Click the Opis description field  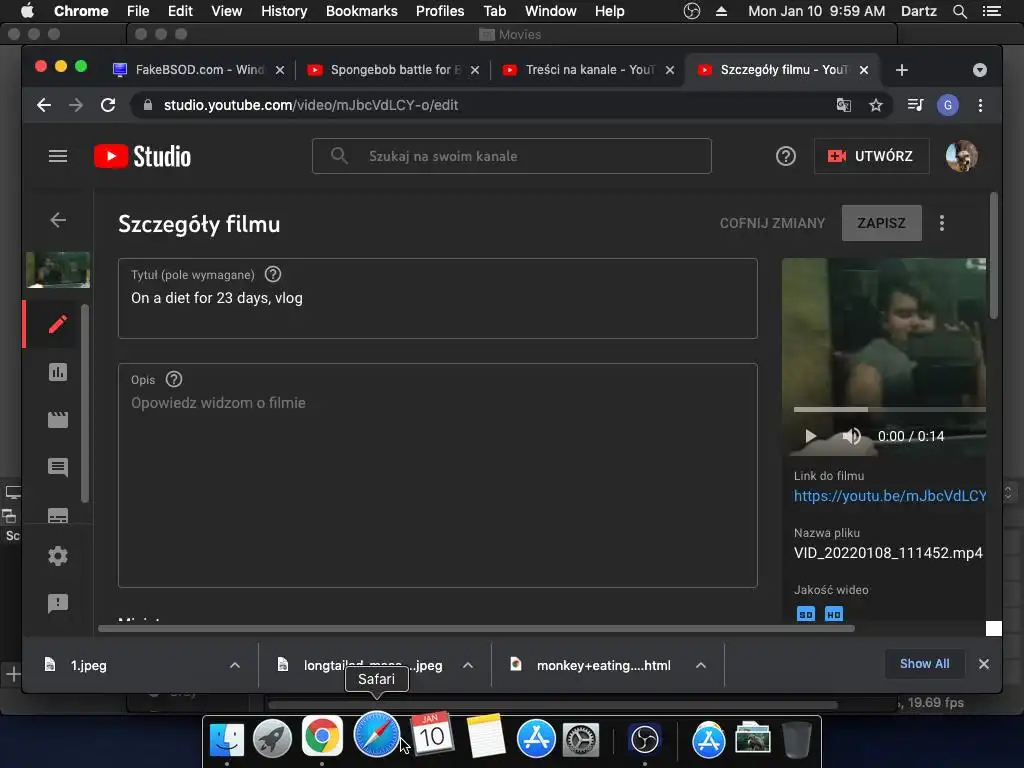click(x=438, y=475)
